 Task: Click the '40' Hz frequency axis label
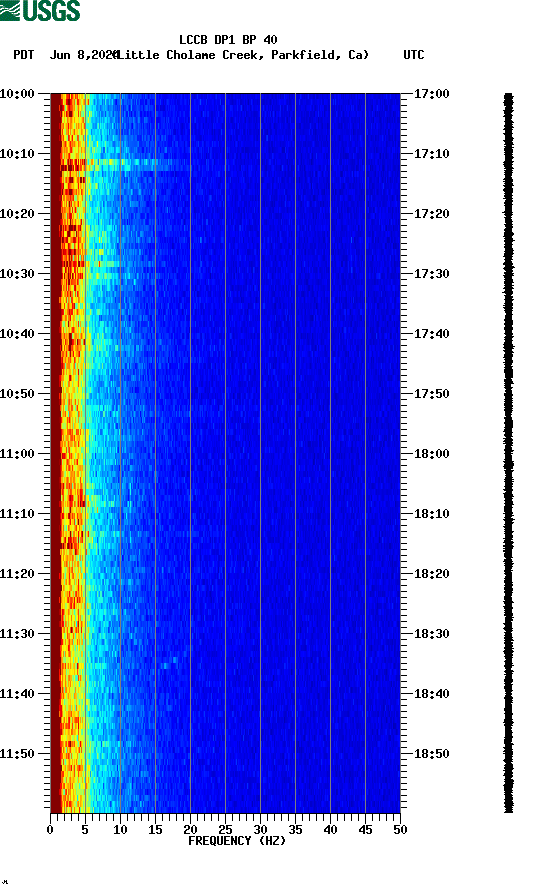[x=330, y=830]
